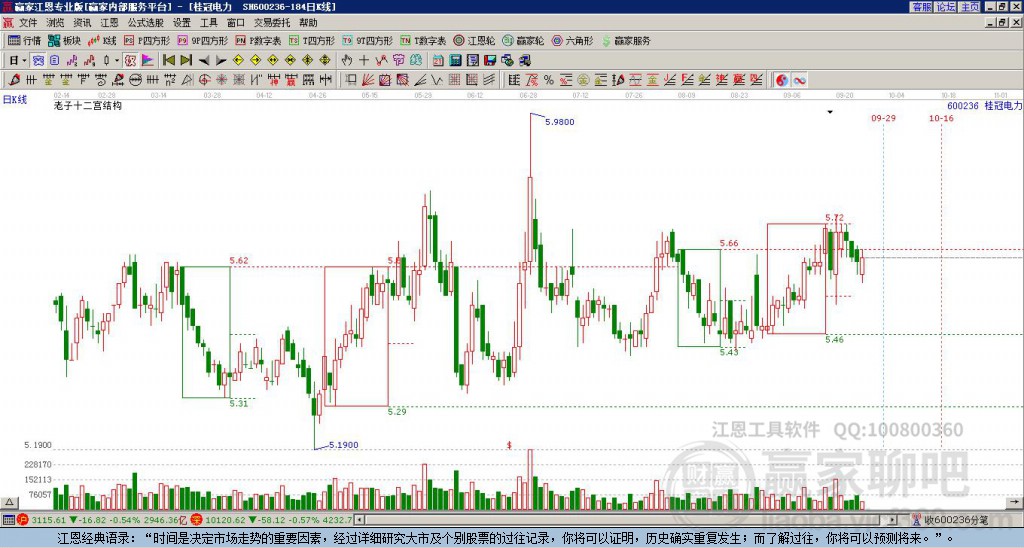Switch to the K线 candlestick view
Screen dimensions: 1024x548
[102, 40]
